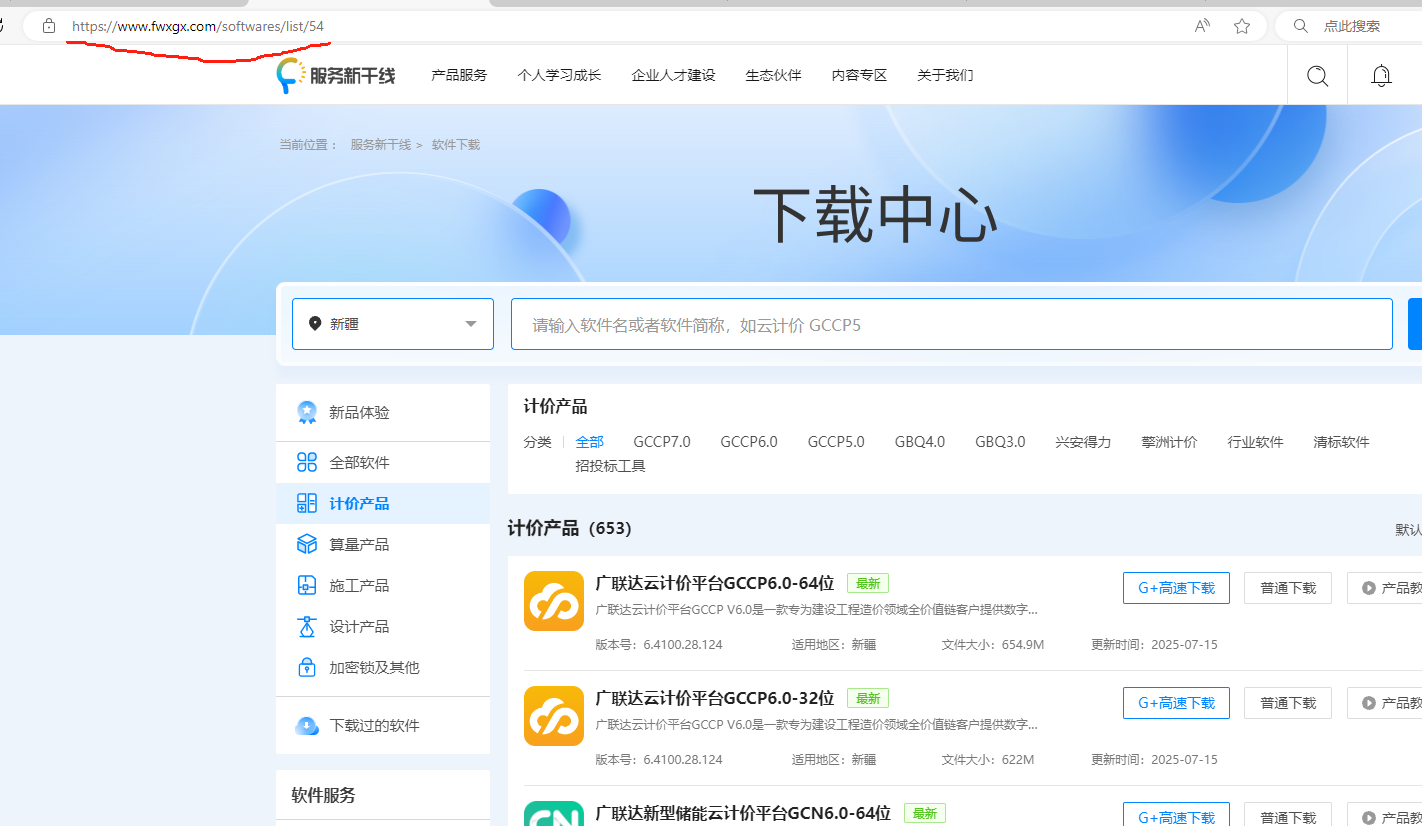Click the 服务新干线 breadcrumb link

point(380,145)
